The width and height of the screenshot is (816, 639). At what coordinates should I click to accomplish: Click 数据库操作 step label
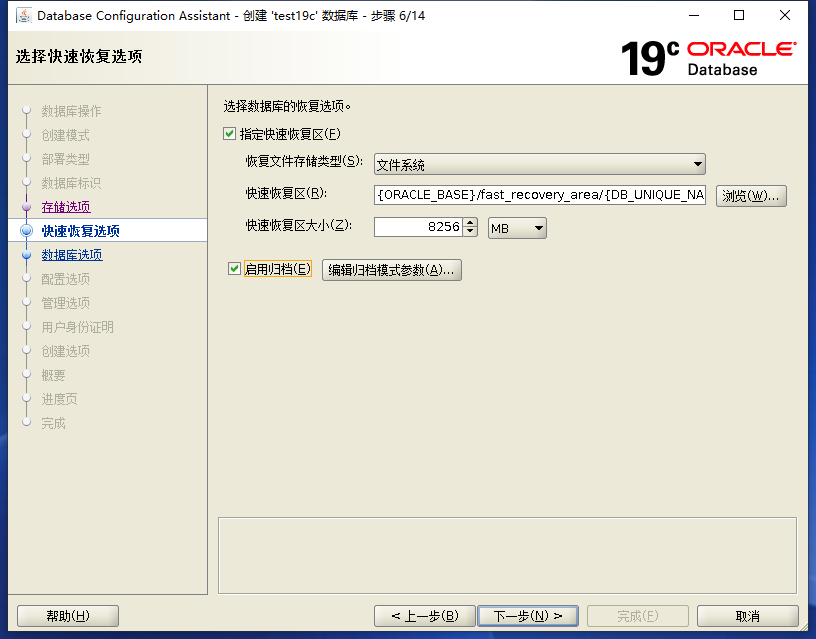click(x=71, y=111)
